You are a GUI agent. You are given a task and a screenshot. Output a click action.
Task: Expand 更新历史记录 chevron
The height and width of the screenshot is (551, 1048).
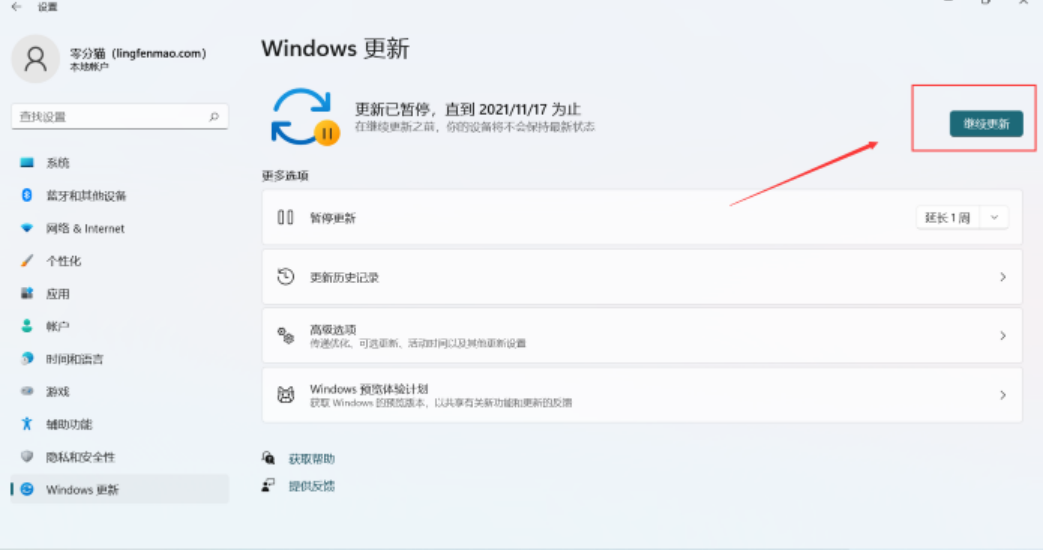pyautogui.click(x=1003, y=277)
